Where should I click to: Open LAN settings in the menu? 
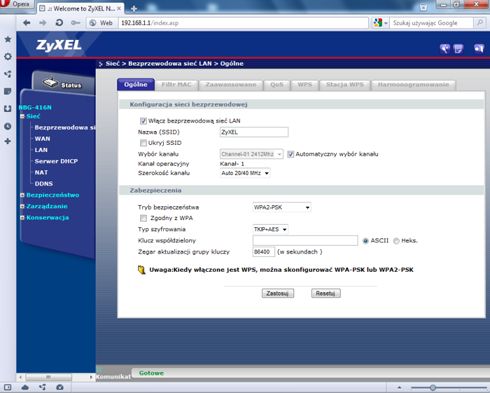(x=41, y=150)
